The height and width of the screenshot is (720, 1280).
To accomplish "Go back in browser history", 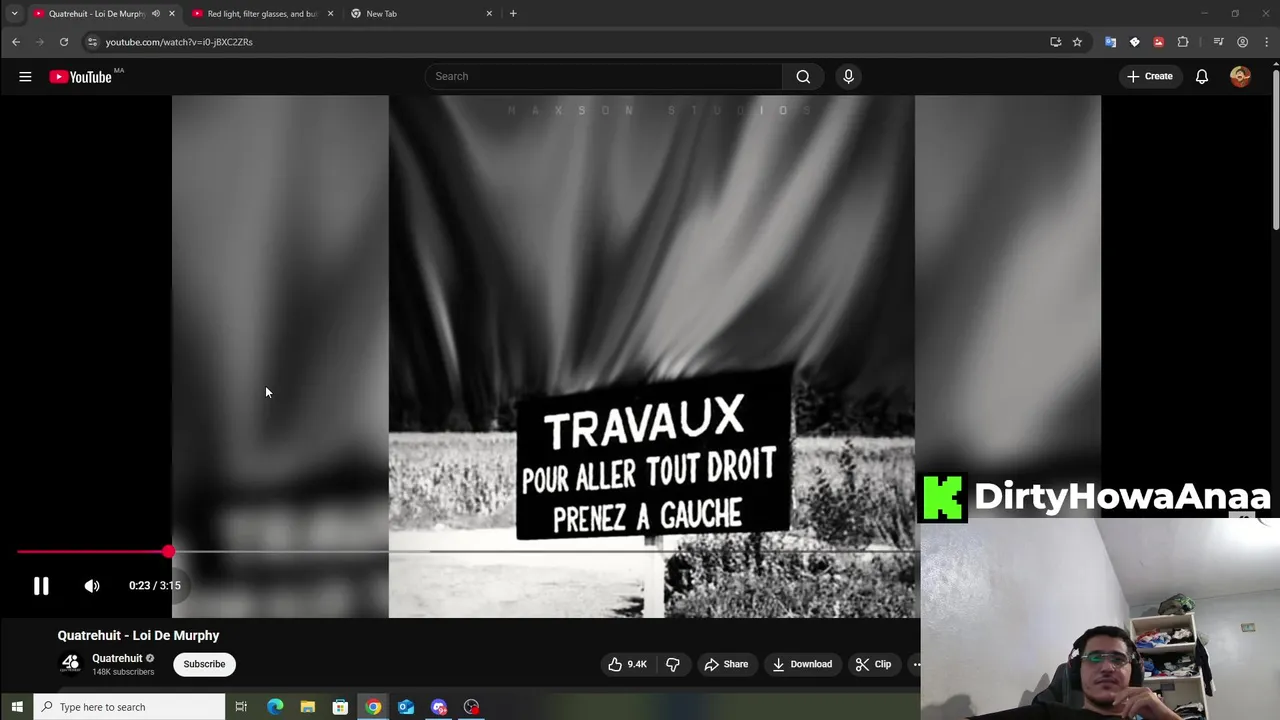I will (16, 42).
